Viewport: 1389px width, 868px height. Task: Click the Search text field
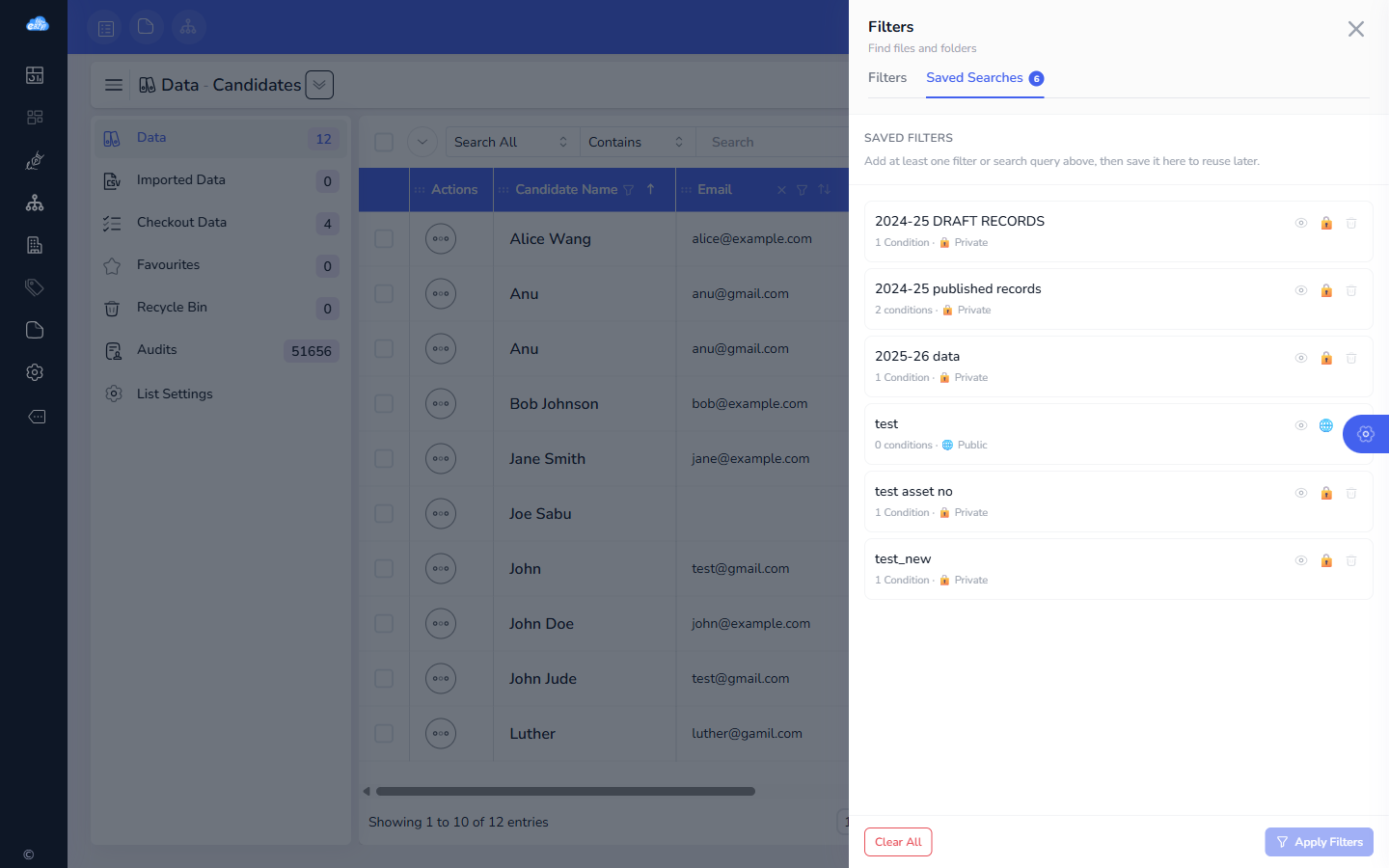coord(773,142)
